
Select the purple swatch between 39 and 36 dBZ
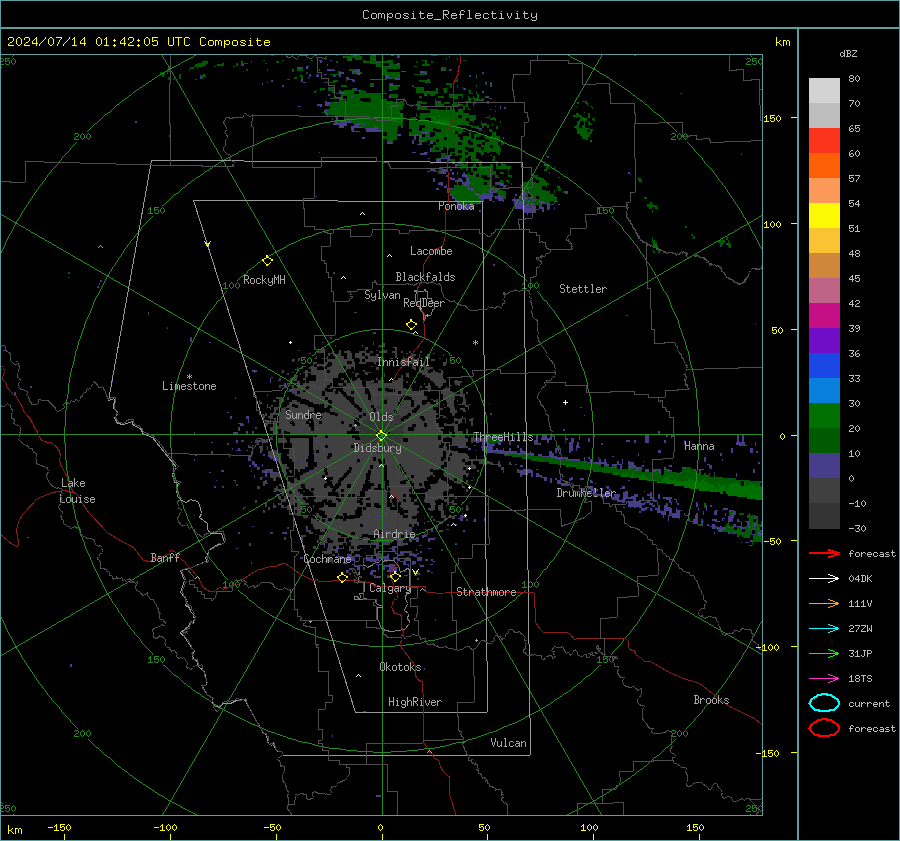[824, 340]
